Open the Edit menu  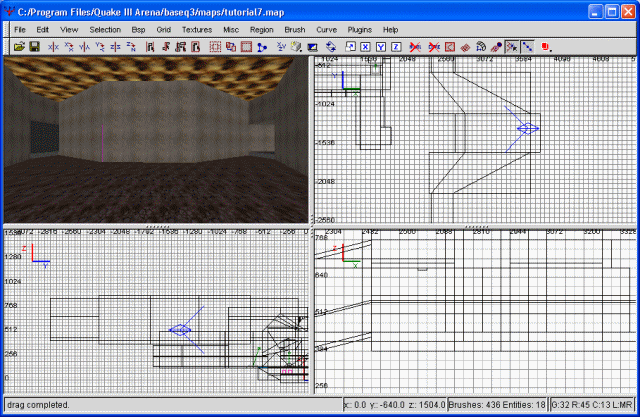tap(42, 30)
